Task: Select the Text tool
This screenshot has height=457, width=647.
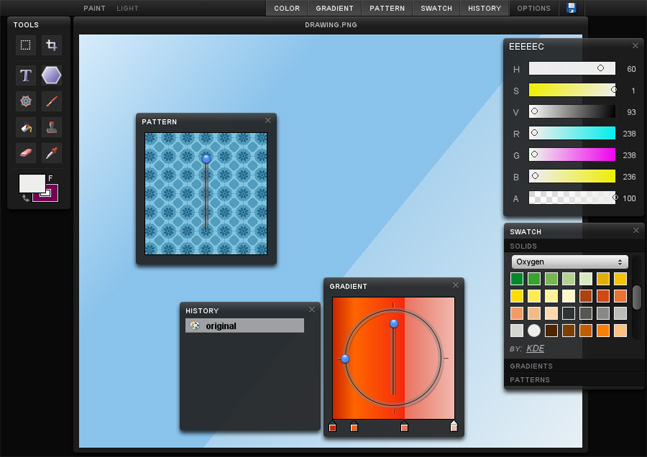Action: (x=26, y=75)
